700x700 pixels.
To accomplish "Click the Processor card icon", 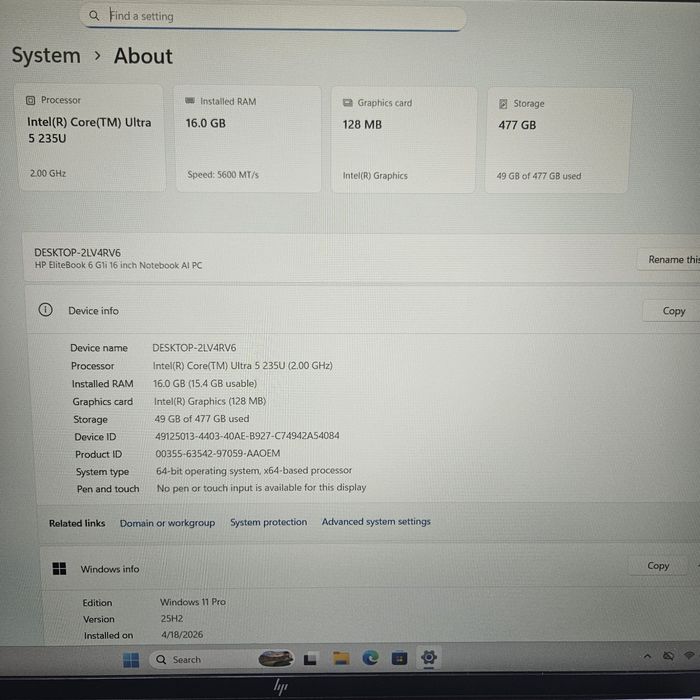I will click(30, 100).
